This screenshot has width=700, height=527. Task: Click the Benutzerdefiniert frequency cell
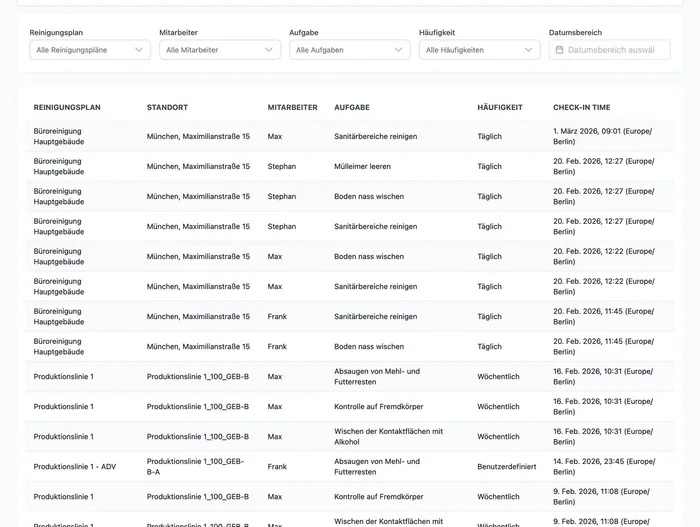coord(505,466)
